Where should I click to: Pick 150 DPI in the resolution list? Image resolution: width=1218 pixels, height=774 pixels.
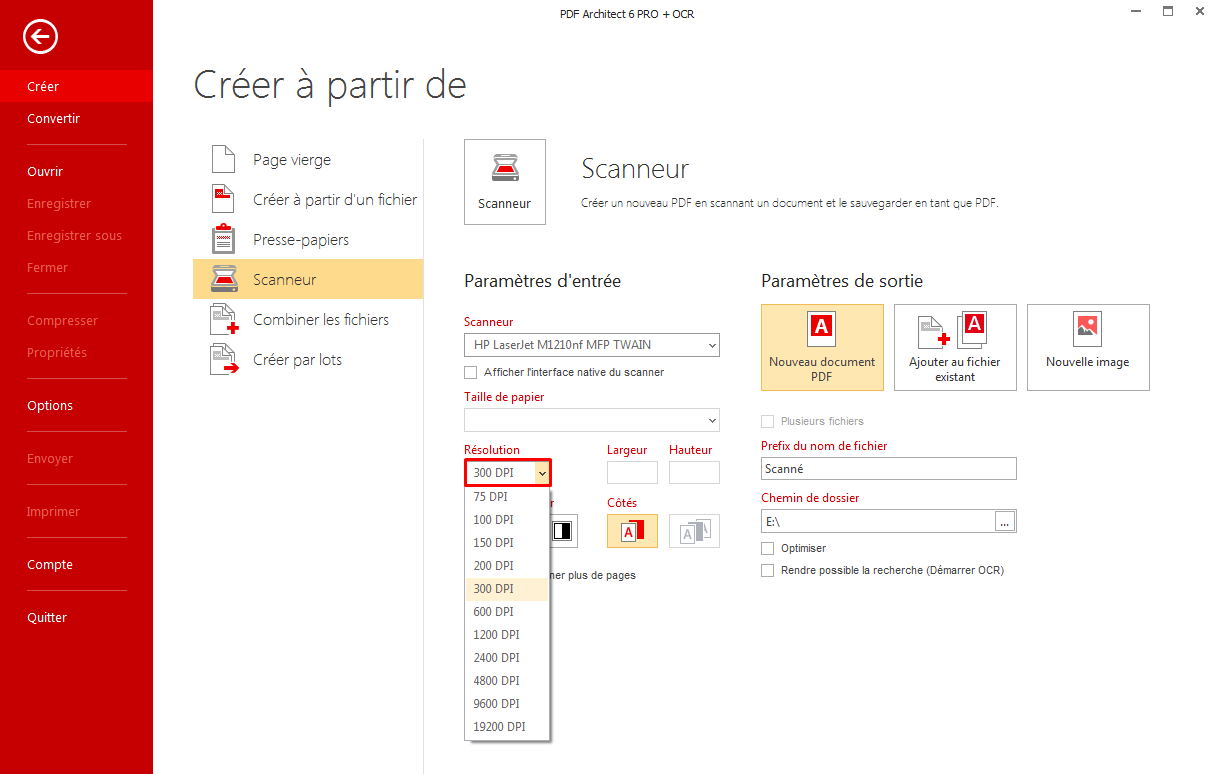[507, 543]
